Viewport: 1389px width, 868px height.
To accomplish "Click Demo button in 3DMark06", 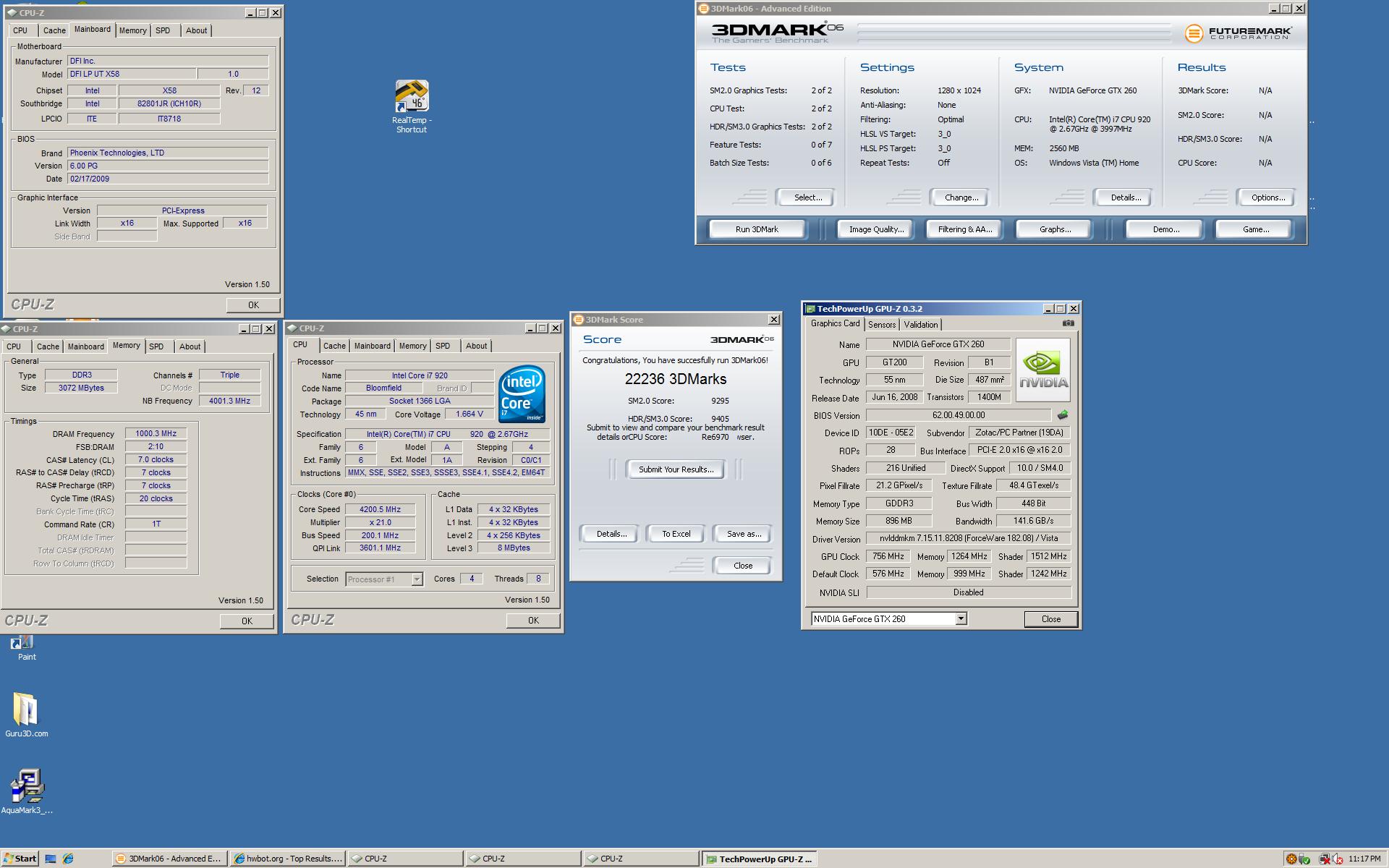I will [1165, 229].
